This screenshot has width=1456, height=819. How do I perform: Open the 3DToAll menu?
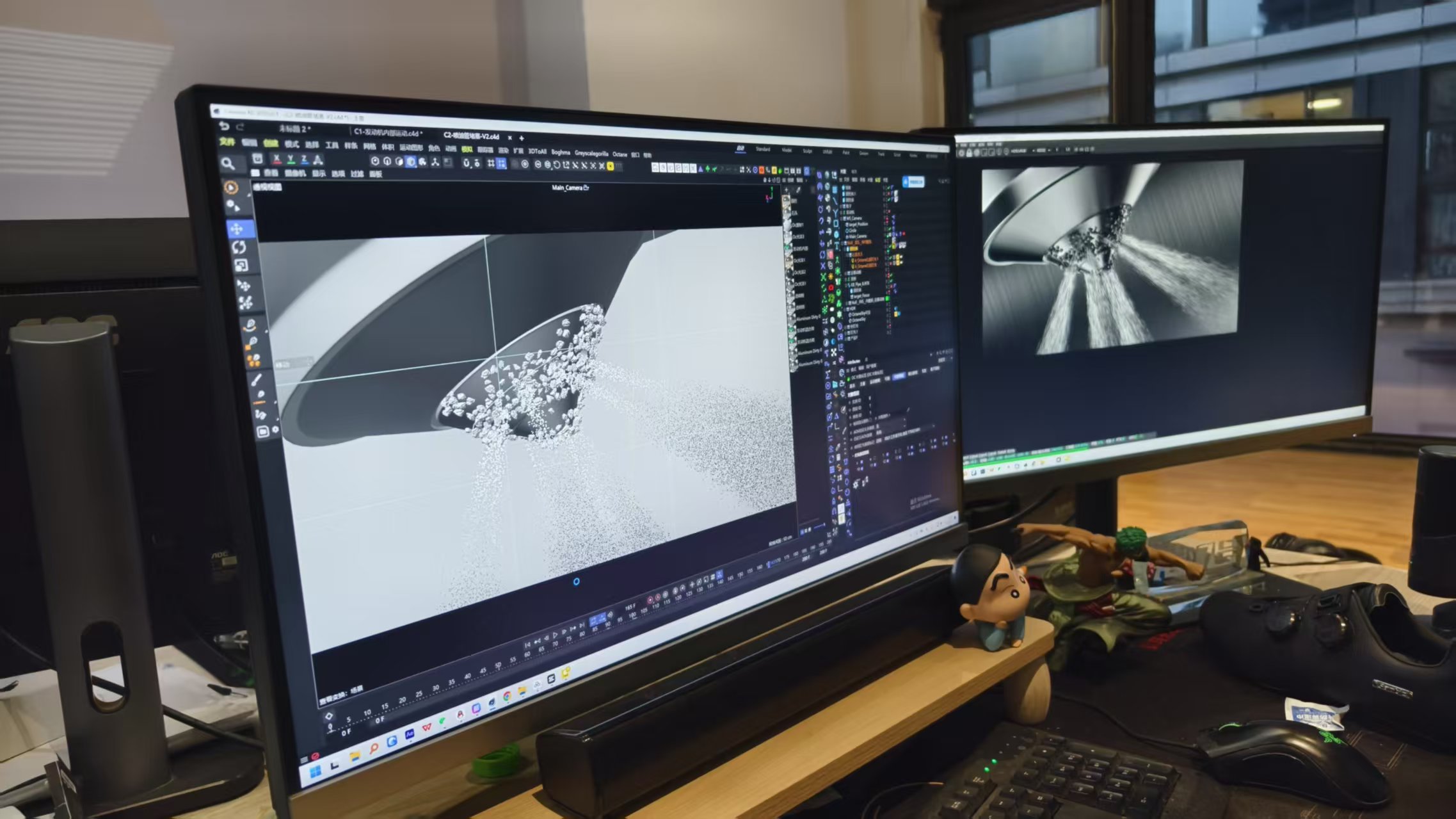click(x=537, y=151)
